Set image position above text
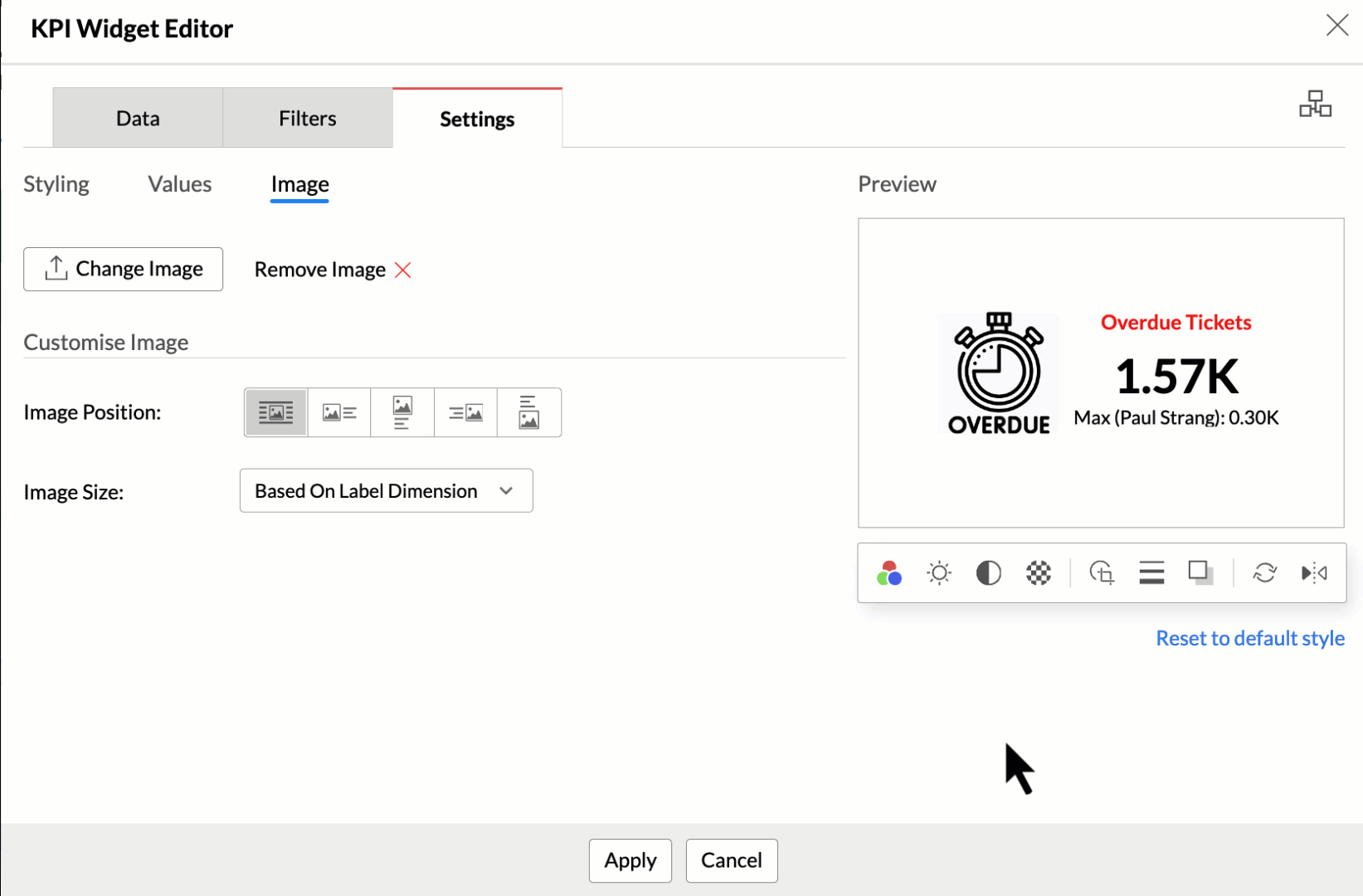 (402, 412)
